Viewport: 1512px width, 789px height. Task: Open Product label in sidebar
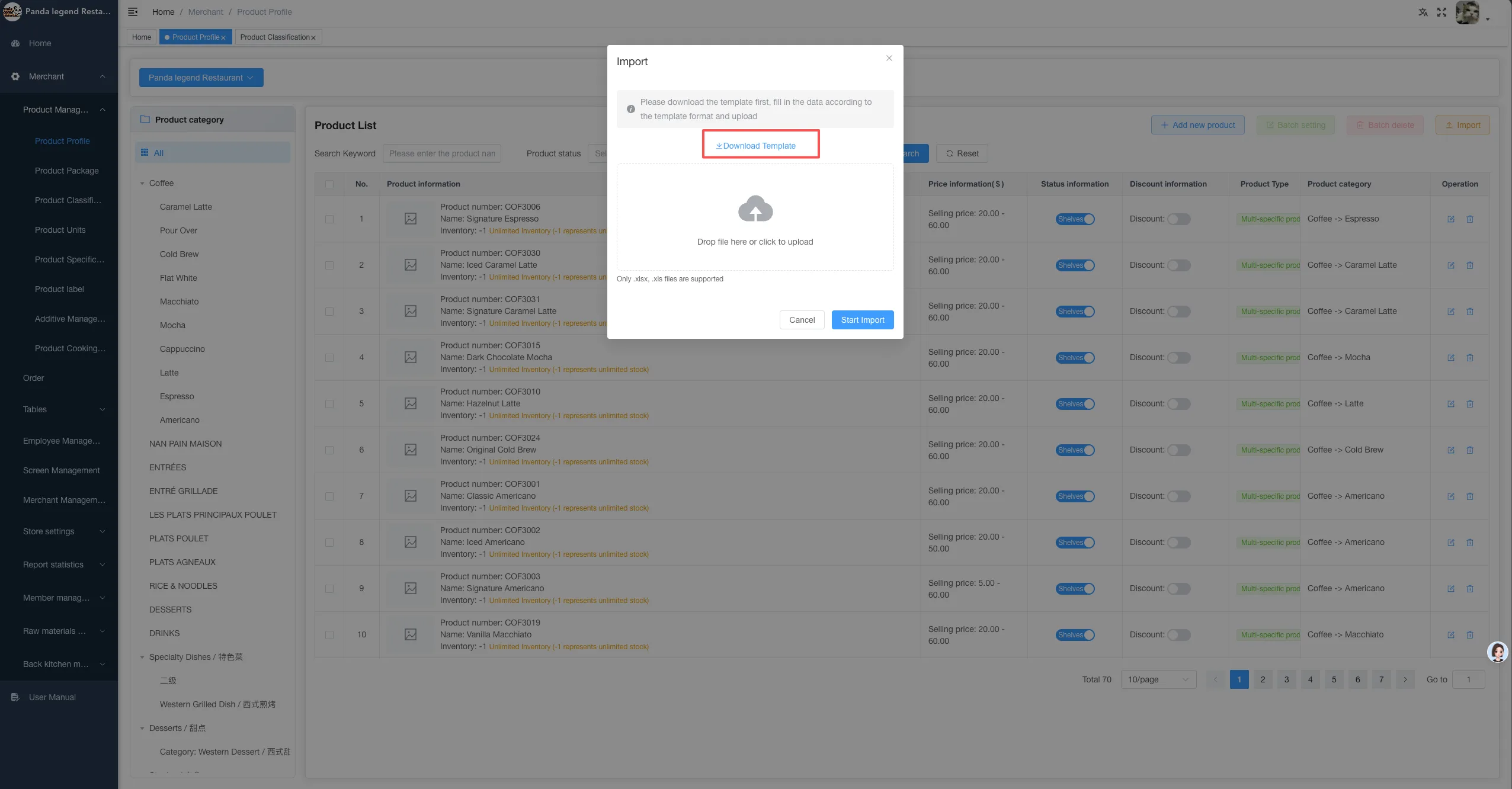[59, 289]
